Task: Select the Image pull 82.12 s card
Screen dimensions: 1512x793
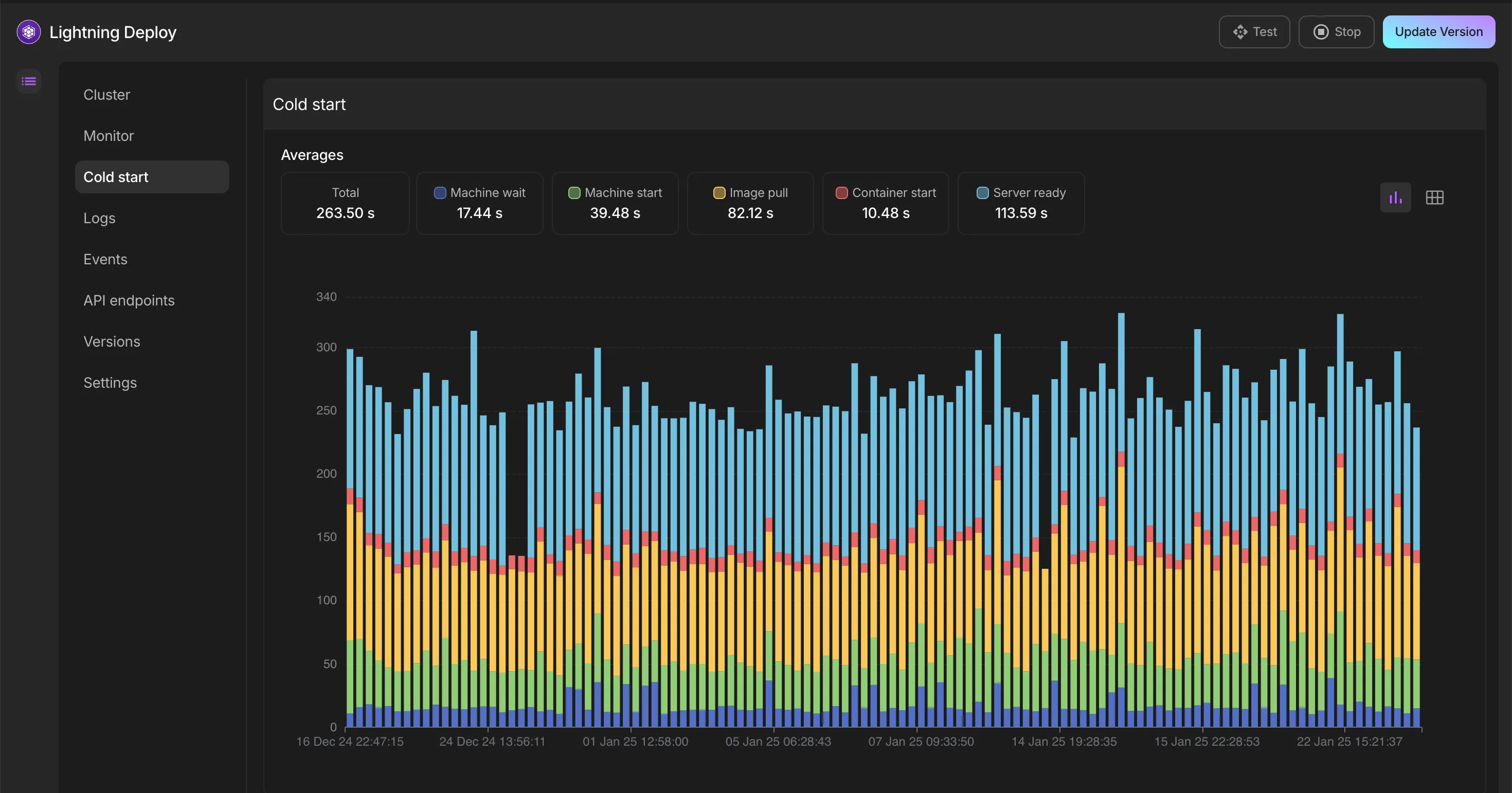Action: pyautogui.click(x=750, y=203)
